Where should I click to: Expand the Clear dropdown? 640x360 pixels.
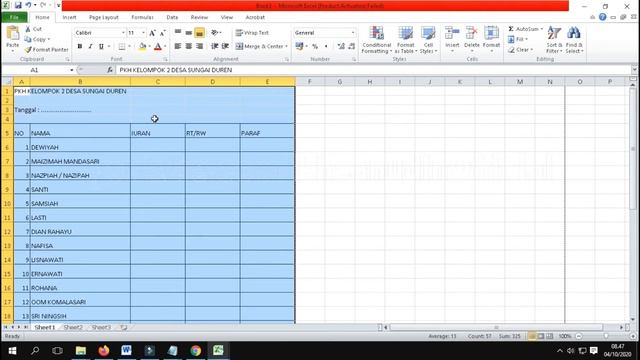[532, 50]
